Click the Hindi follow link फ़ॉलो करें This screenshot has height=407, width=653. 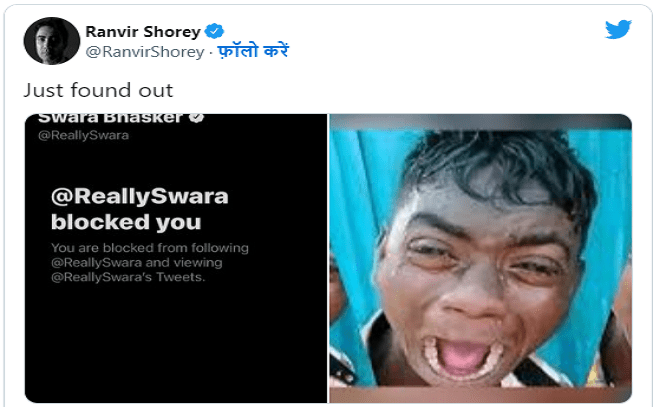(253, 51)
